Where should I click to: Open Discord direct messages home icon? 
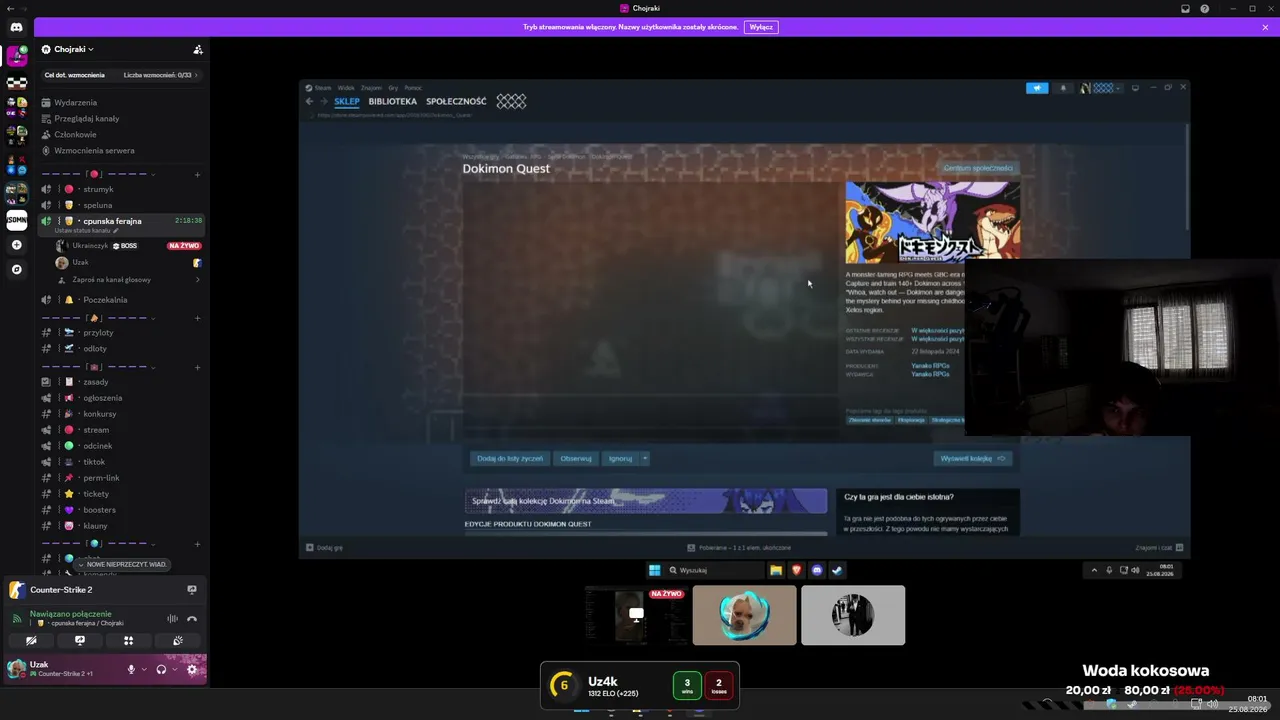[16, 27]
